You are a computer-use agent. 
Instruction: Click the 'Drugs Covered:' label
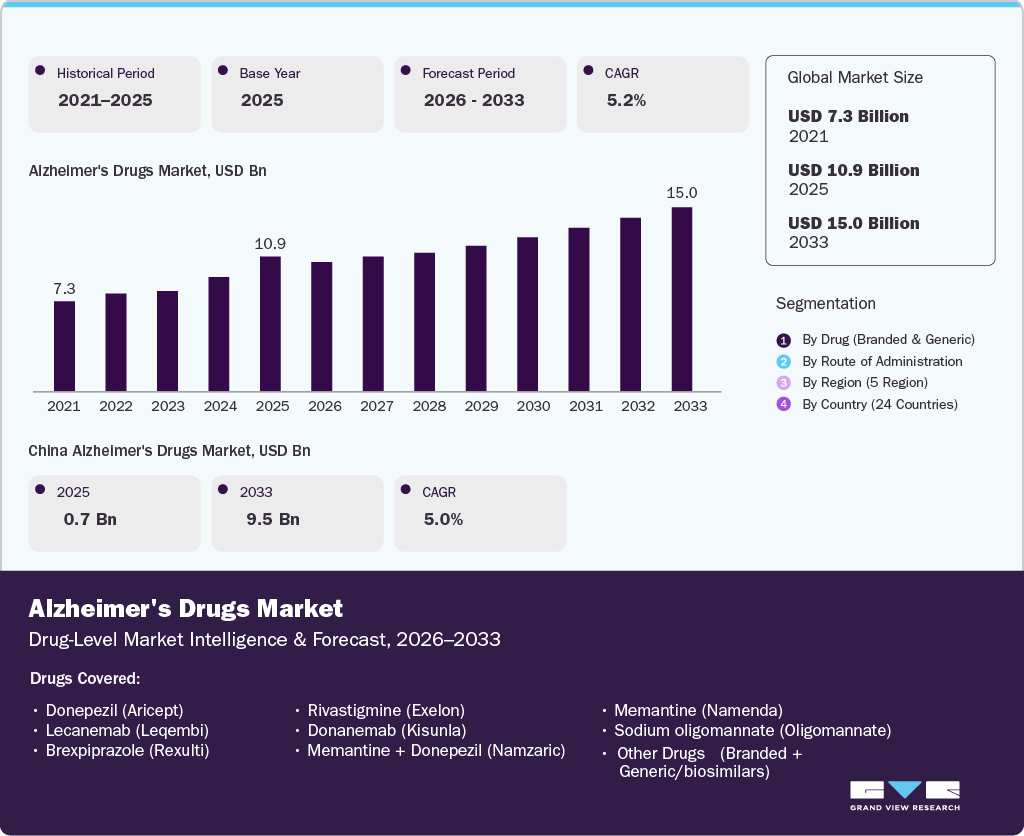point(85,679)
